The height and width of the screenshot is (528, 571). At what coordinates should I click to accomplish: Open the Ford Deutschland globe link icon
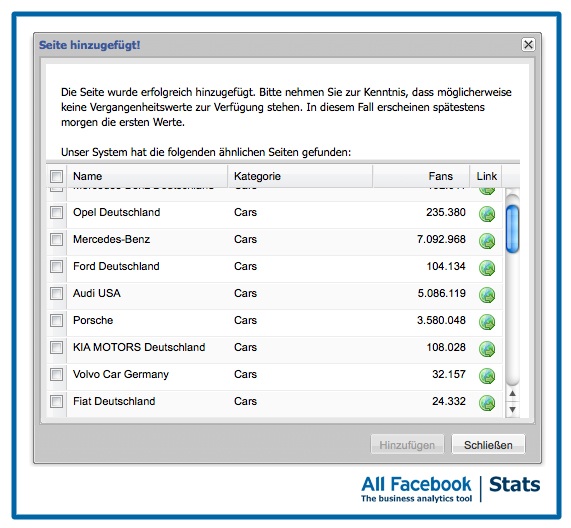[x=487, y=268]
